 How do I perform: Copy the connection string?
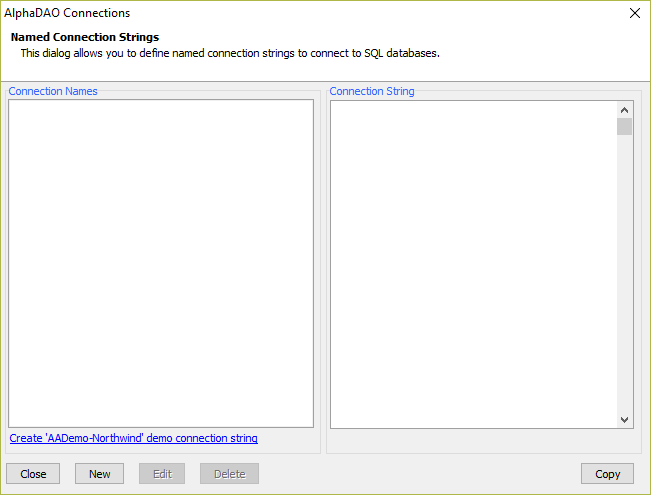[x=607, y=474]
